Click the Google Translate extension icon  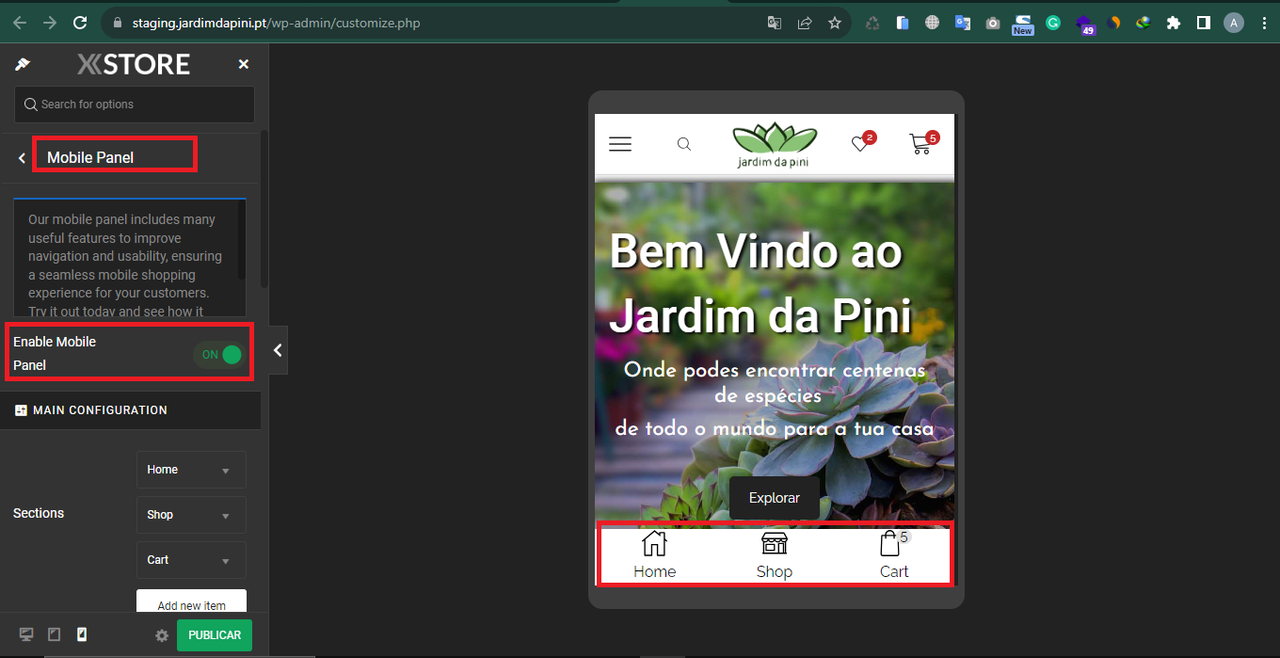click(962, 22)
